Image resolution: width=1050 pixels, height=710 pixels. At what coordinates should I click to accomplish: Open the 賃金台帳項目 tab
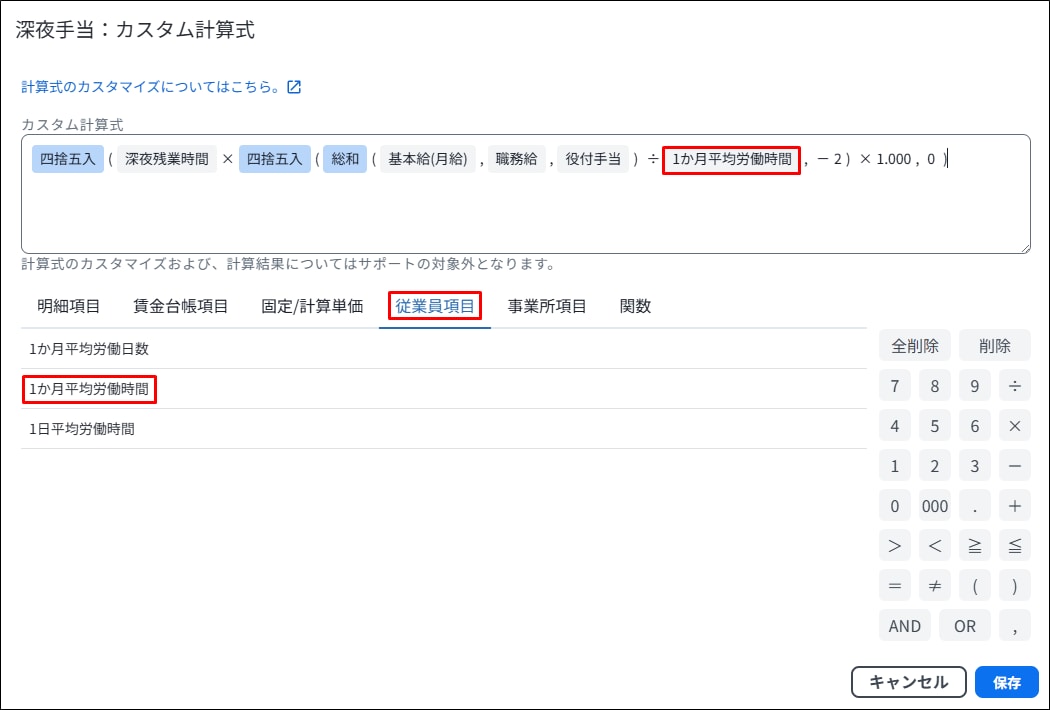(x=181, y=306)
